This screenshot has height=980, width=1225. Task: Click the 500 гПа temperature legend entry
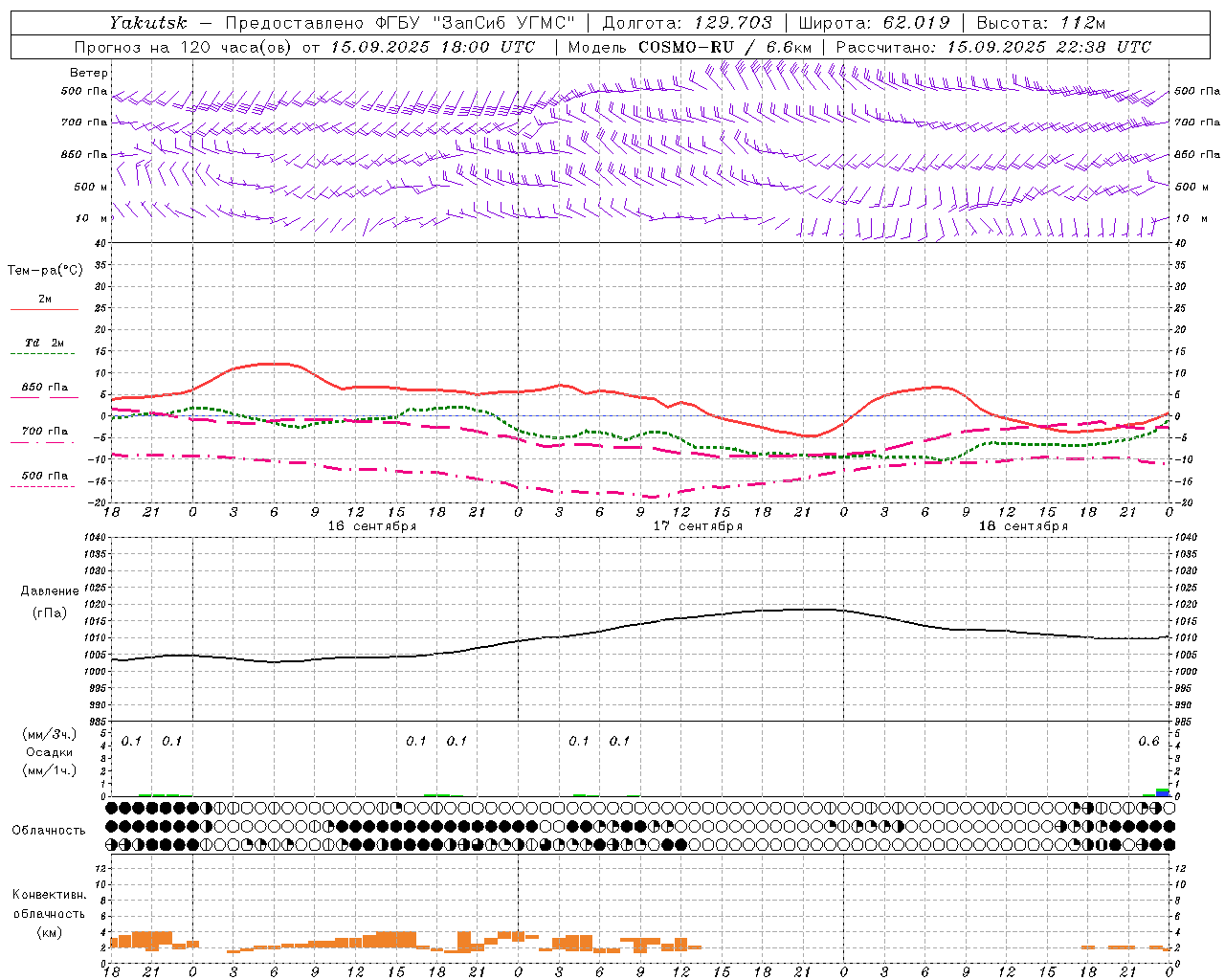tap(44, 479)
